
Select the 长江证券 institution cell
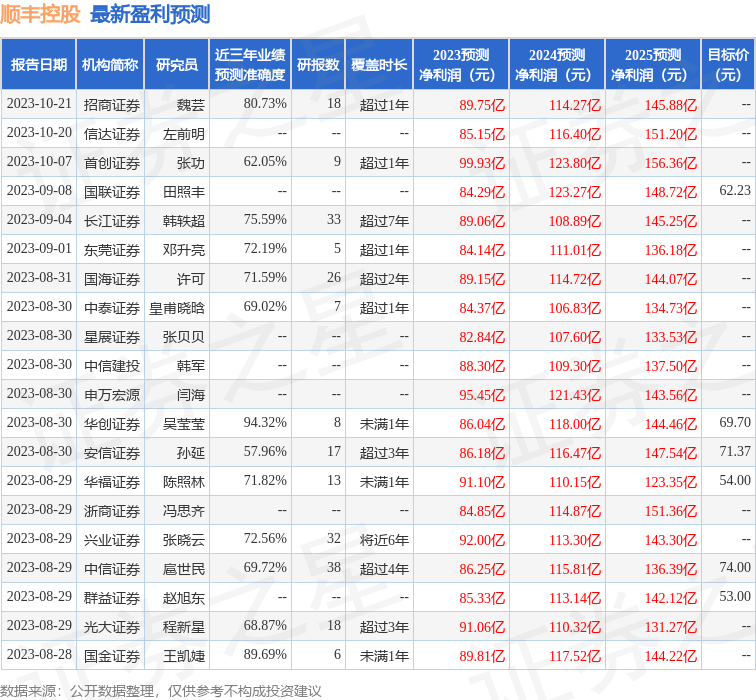(112, 221)
